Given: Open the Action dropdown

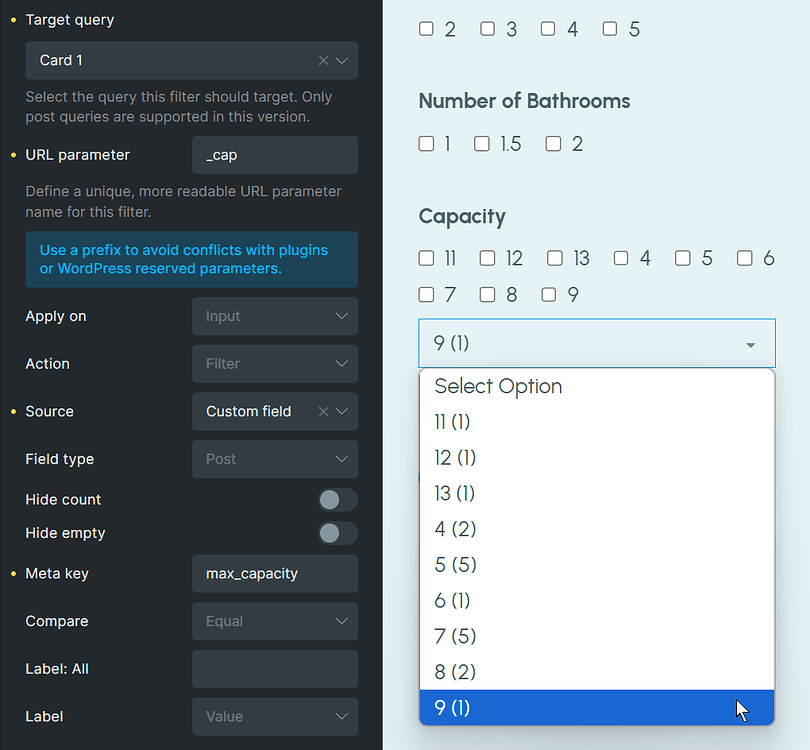Looking at the screenshot, I should [274, 364].
